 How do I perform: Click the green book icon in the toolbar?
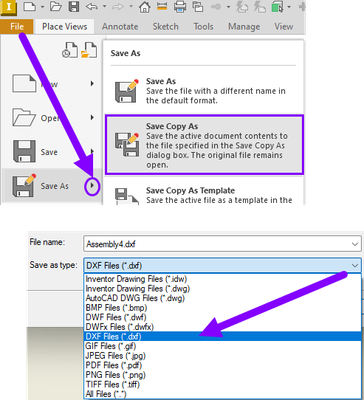[278, 7]
